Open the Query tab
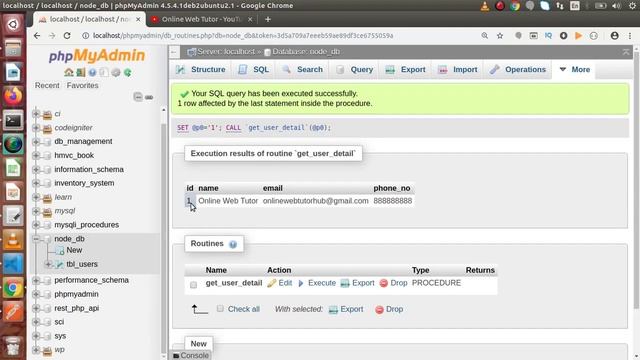Screen dimensions: 640x360 [354, 69]
